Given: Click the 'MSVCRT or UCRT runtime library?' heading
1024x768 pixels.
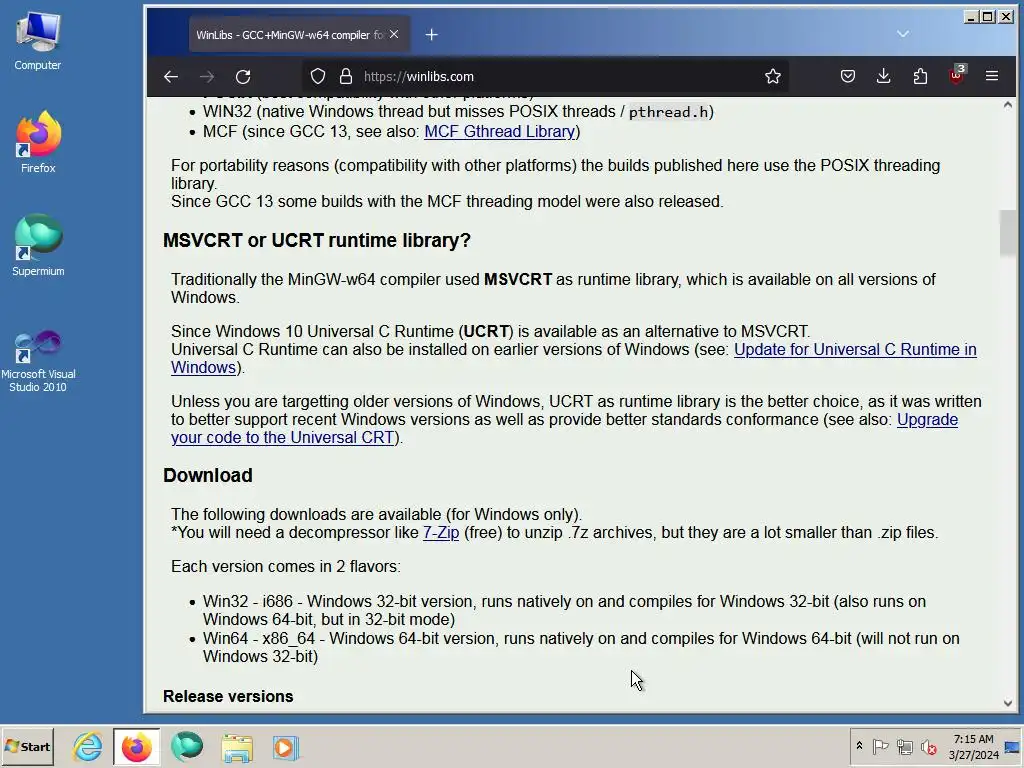Looking at the screenshot, I should 317,240.
